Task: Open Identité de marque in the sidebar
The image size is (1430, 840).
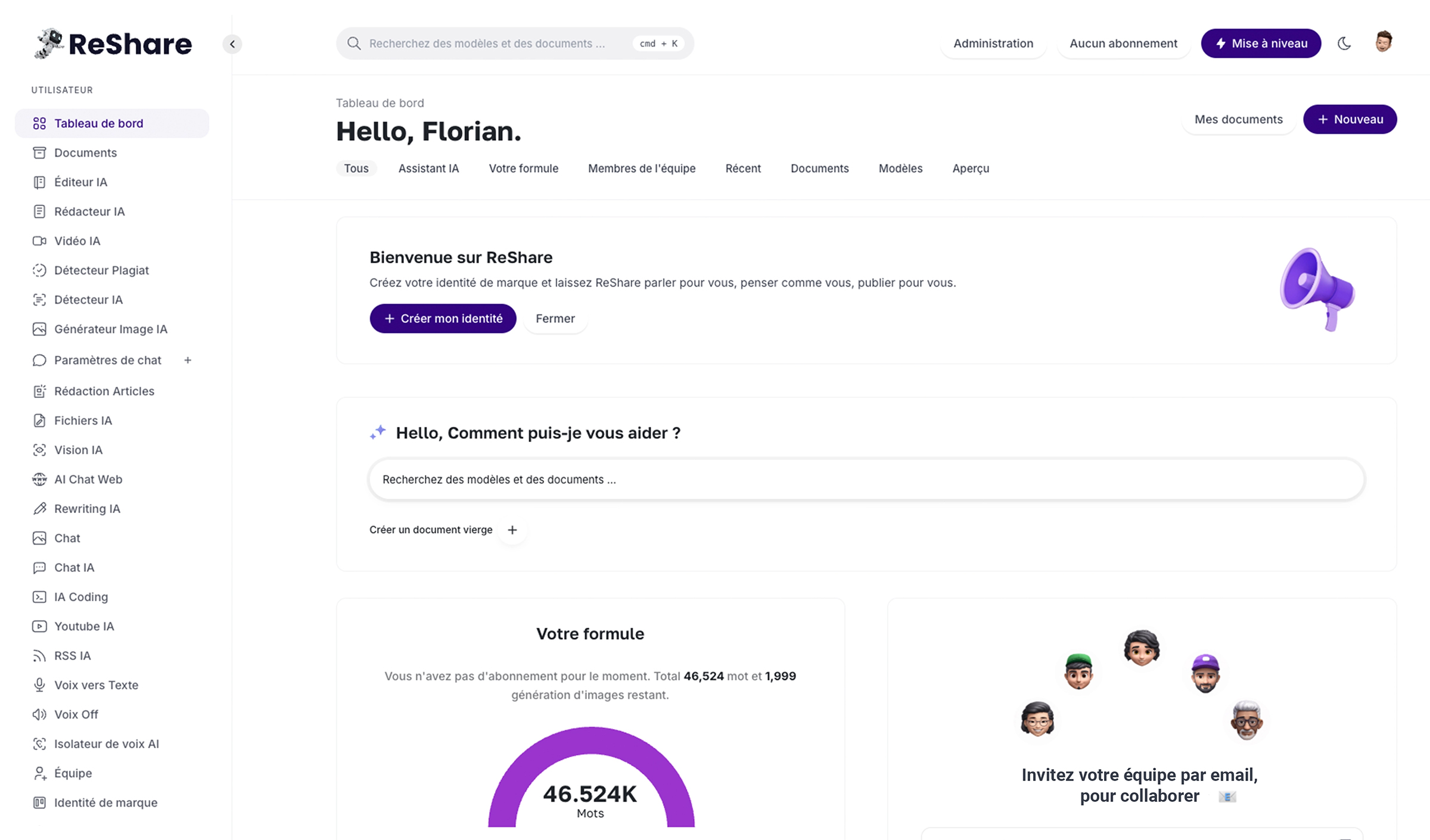Action: 112,802
